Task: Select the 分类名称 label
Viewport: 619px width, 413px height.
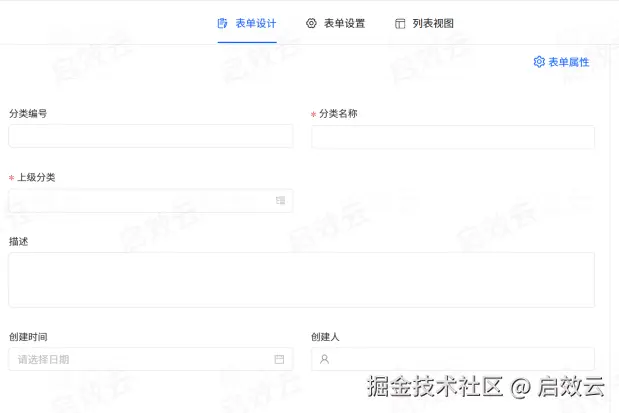Action: tap(338, 114)
